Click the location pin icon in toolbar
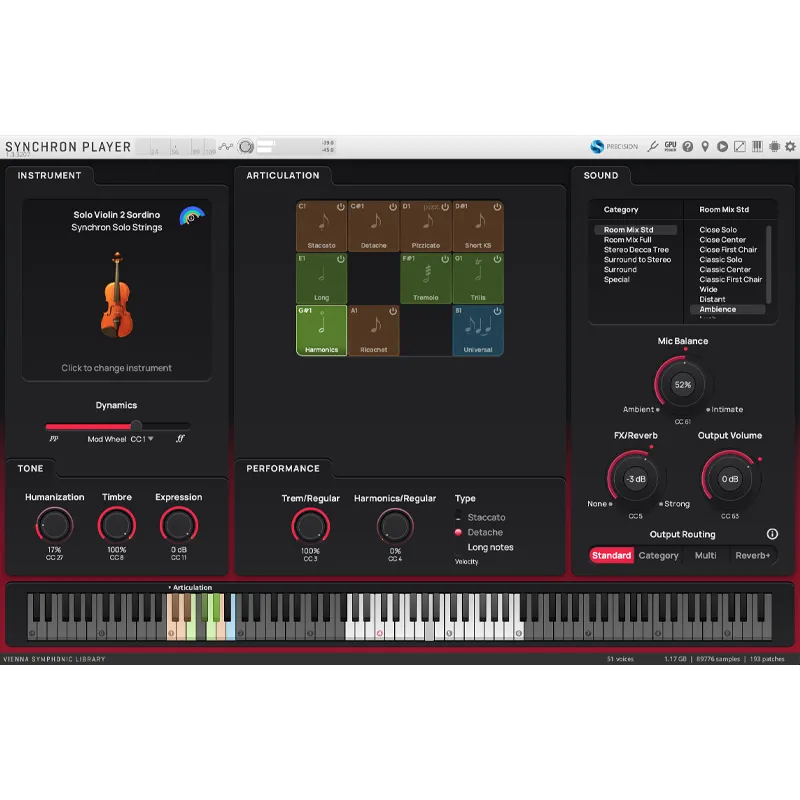Viewport: 800px width, 800px height. [x=705, y=147]
